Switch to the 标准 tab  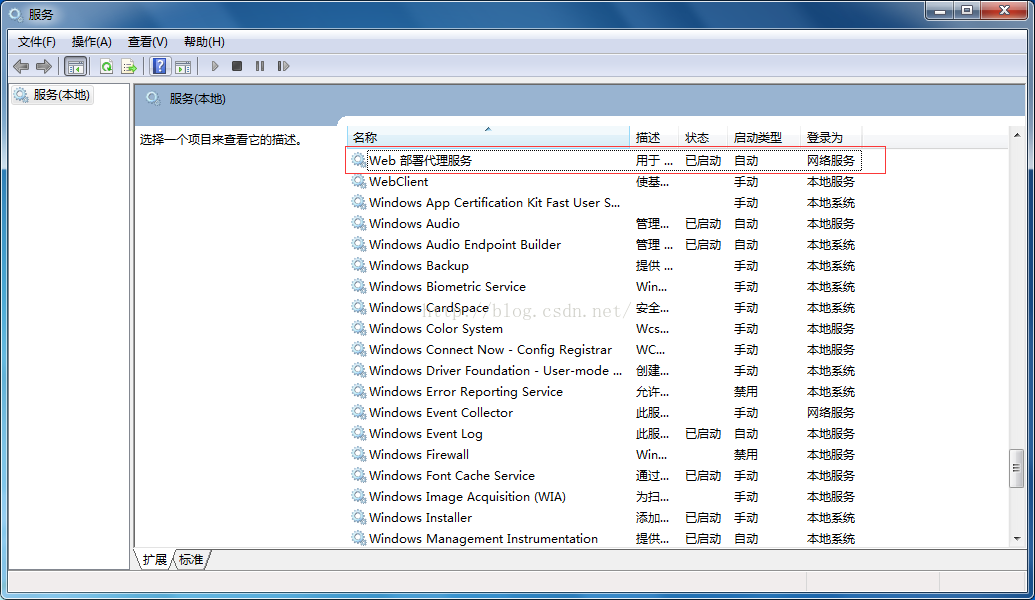pyautogui.click(x=191, y=560)
